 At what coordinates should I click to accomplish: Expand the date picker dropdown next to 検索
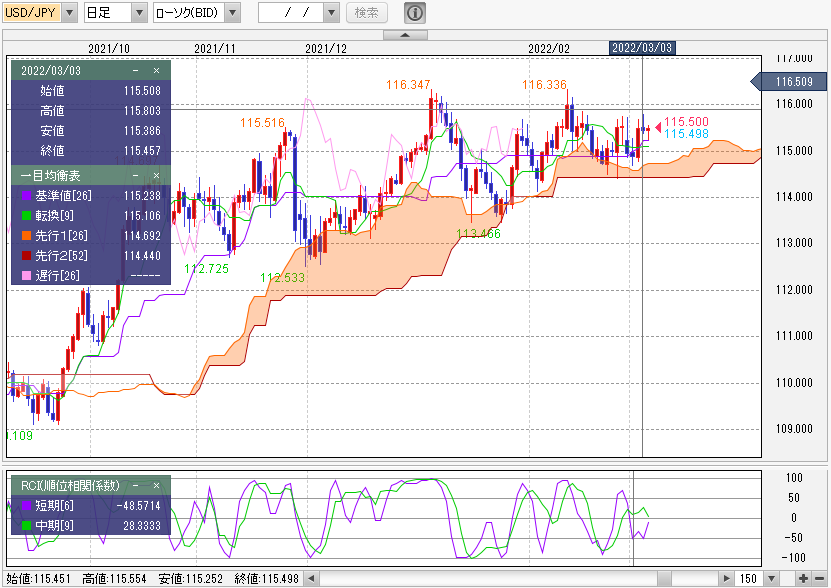[332, 13]
